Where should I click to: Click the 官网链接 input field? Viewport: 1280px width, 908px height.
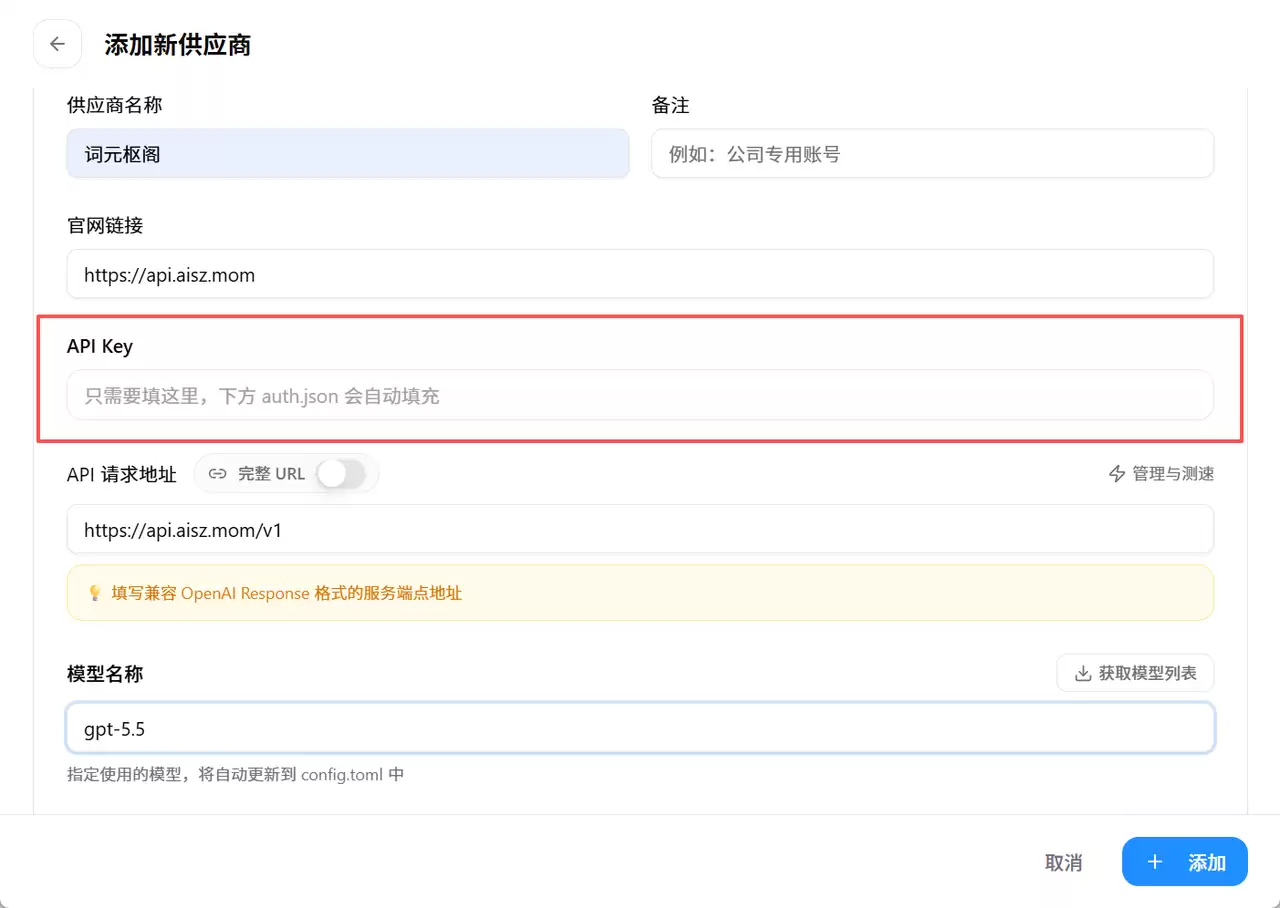[640, 274]
